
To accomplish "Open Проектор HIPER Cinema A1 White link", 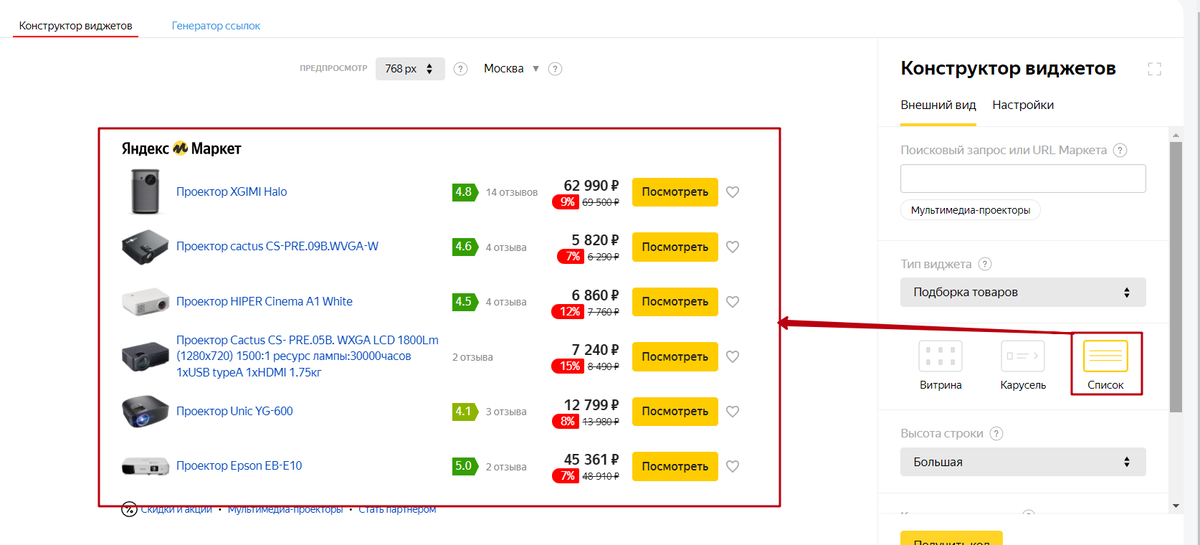I will [264, 302].
